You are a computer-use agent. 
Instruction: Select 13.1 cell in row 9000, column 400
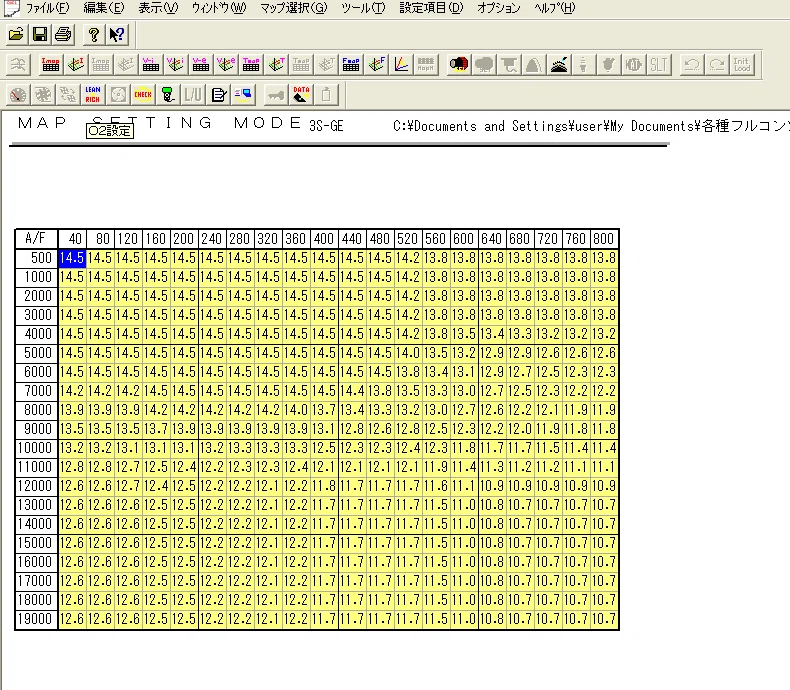(323, 429)
